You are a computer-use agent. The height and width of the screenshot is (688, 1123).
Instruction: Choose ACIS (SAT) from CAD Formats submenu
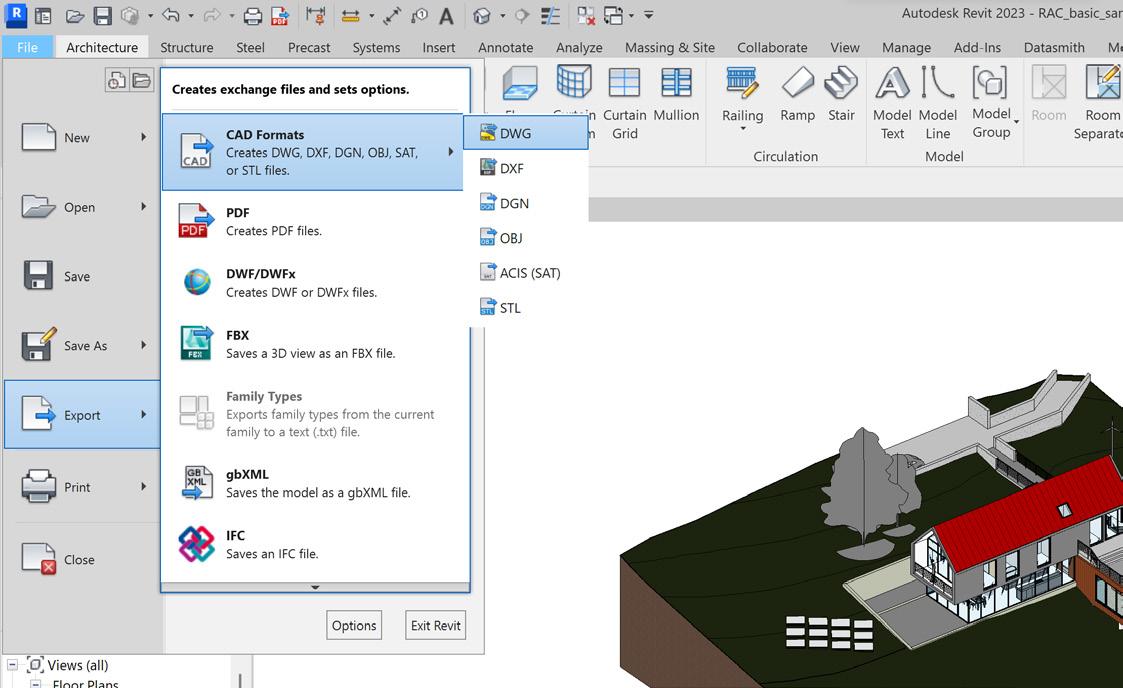[526, 273]
